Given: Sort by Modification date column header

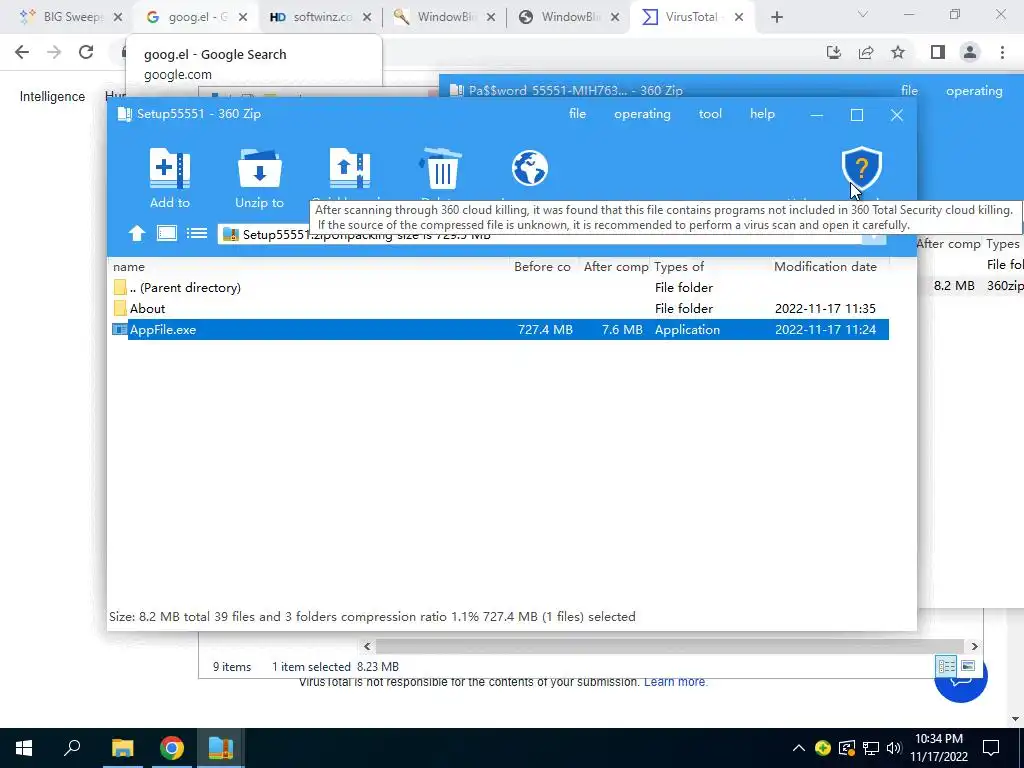Looking at the screenshot, I should [829, 266].
